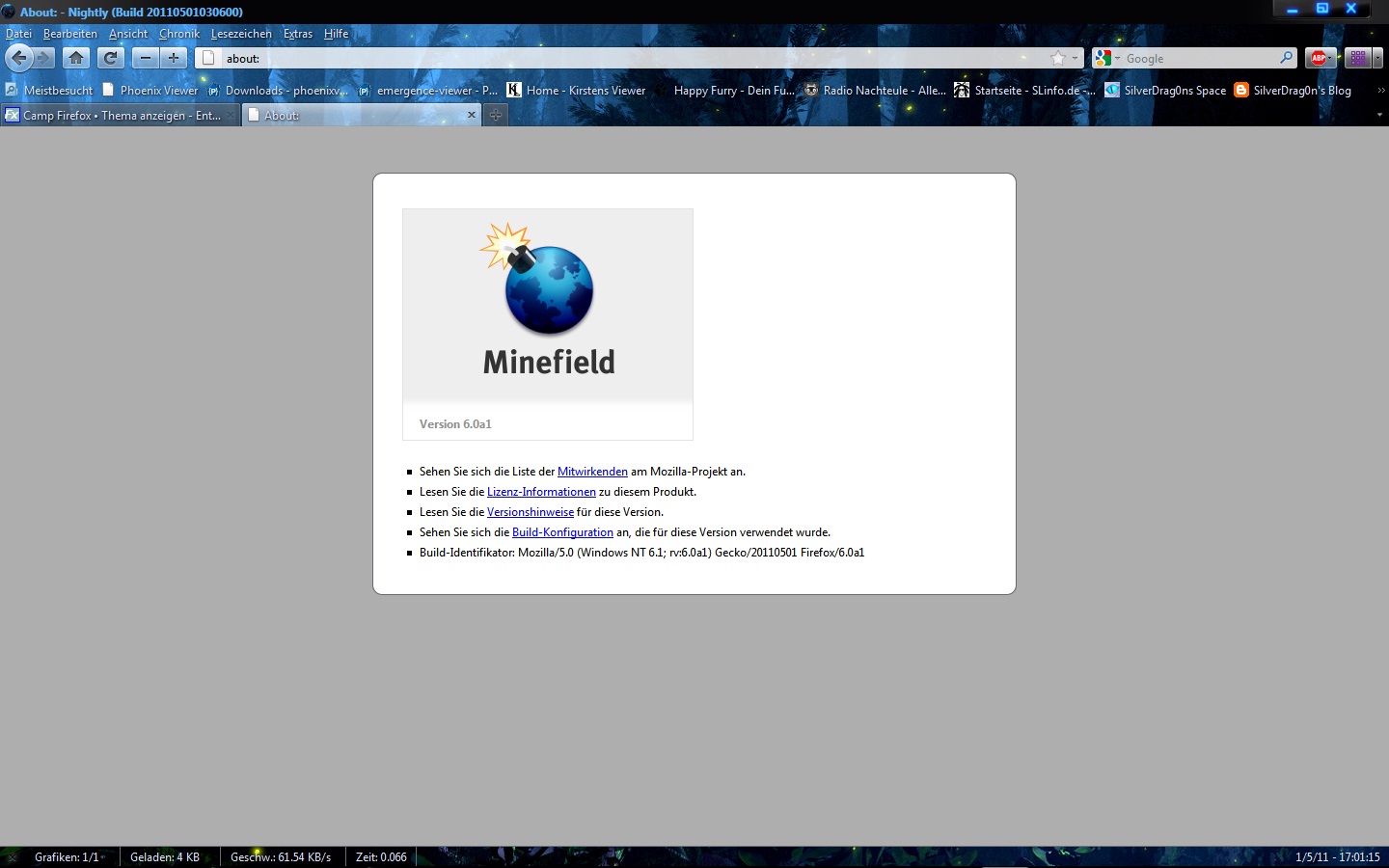Viewport: 1389px width, 868px height.
Task: Click the status bar icon left of Grafiken
Action: click(13, 856)
